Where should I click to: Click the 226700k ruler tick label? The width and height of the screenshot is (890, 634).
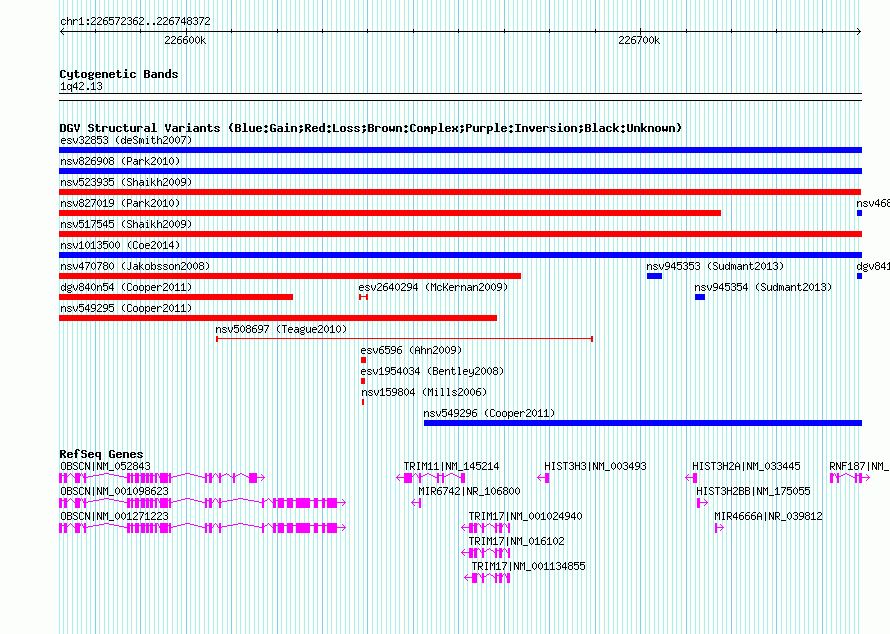[x=639, y=40]
